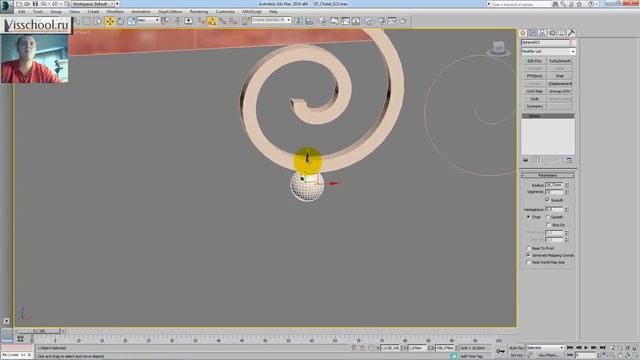This screenshot has height=360, width=640.
Task: Click the Align tool icon
Action: [309, 21]
